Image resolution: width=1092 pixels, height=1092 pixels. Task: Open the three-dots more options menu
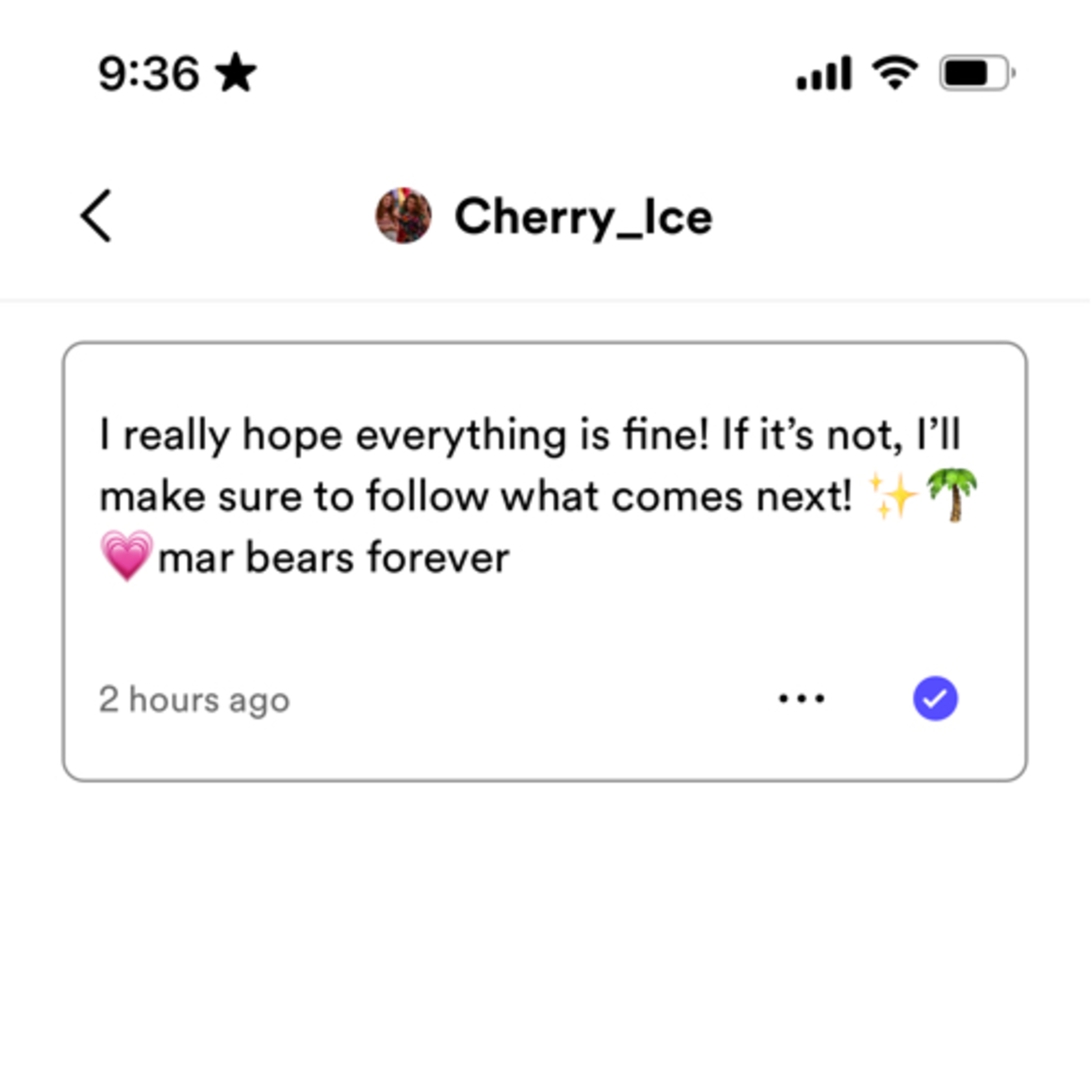click(802, 699)
